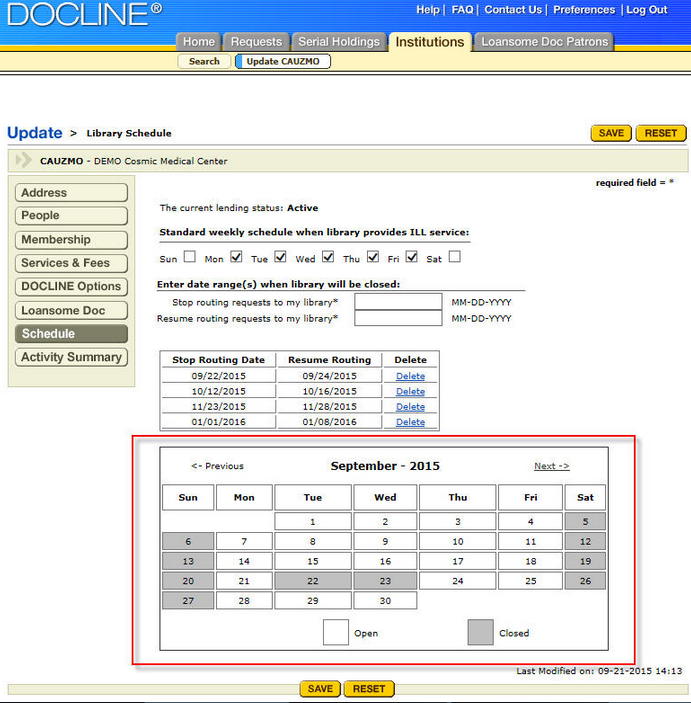The image size is (691, 703).
Task: Delete the 09/22/2015 closure row
Action: pyautogui.click(x=410, y=376)
